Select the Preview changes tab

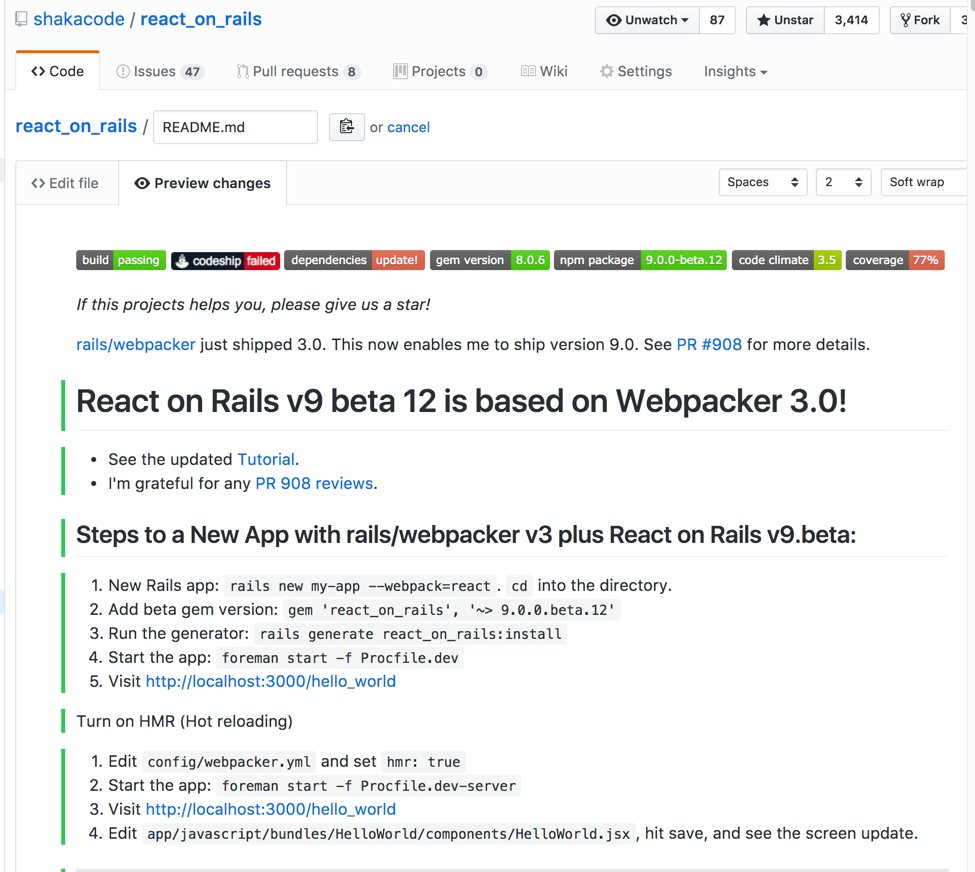coord(203,183)
